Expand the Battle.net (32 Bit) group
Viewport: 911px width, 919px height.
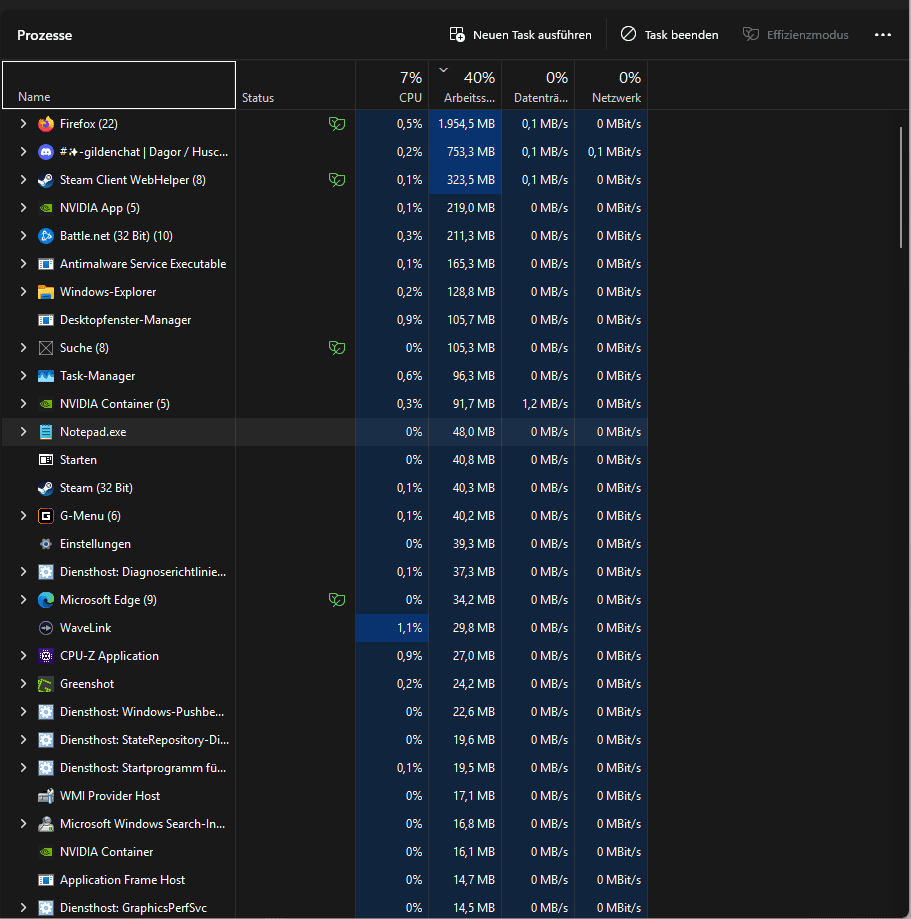pyautogui.click(x=23, y=236)
